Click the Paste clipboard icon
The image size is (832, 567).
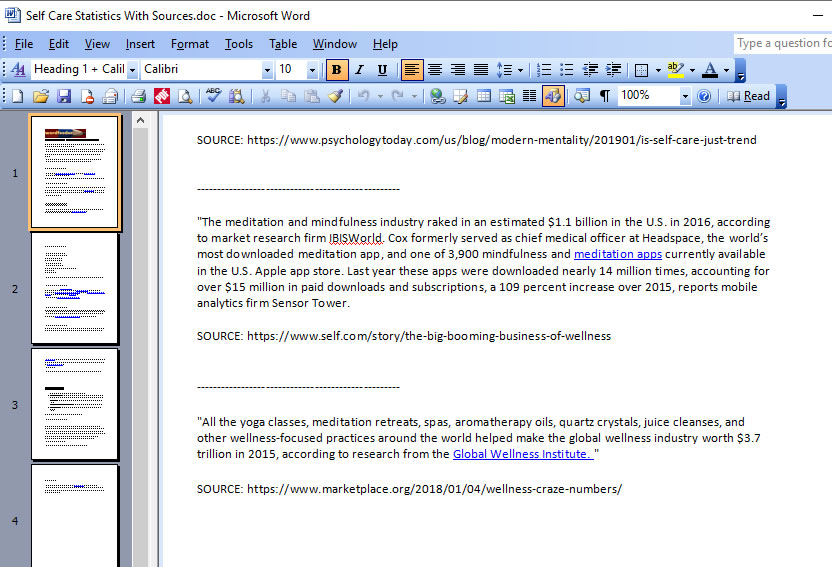pos(311,96)
